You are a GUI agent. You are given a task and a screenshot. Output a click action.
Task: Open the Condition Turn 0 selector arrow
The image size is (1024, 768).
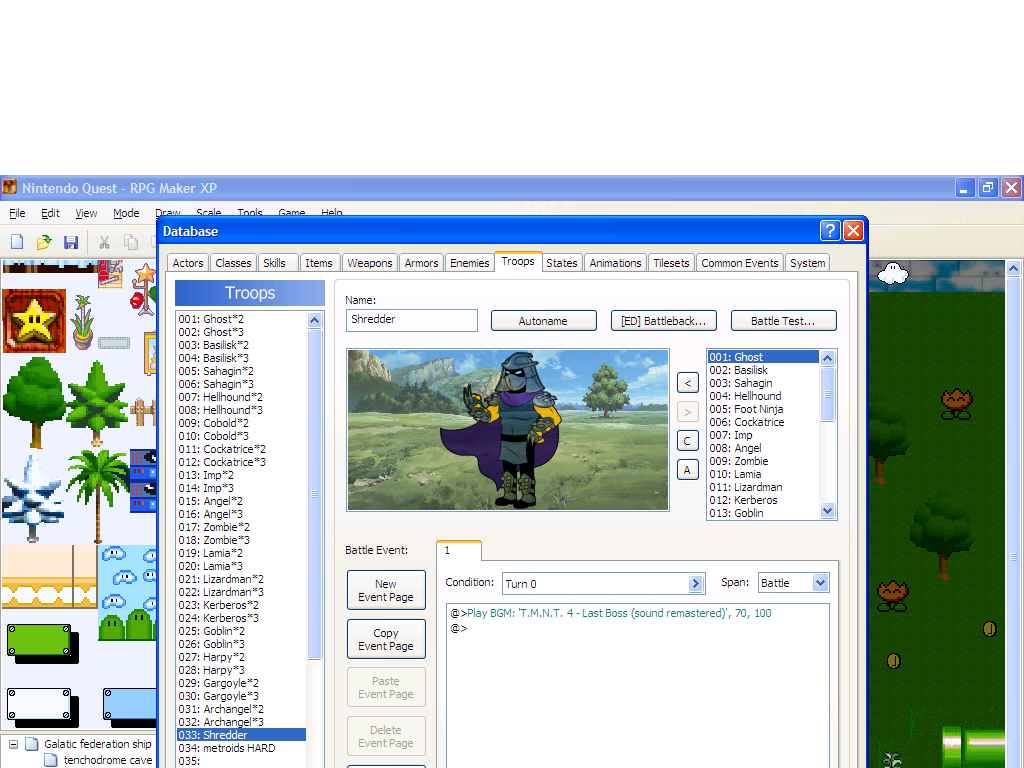696,584
